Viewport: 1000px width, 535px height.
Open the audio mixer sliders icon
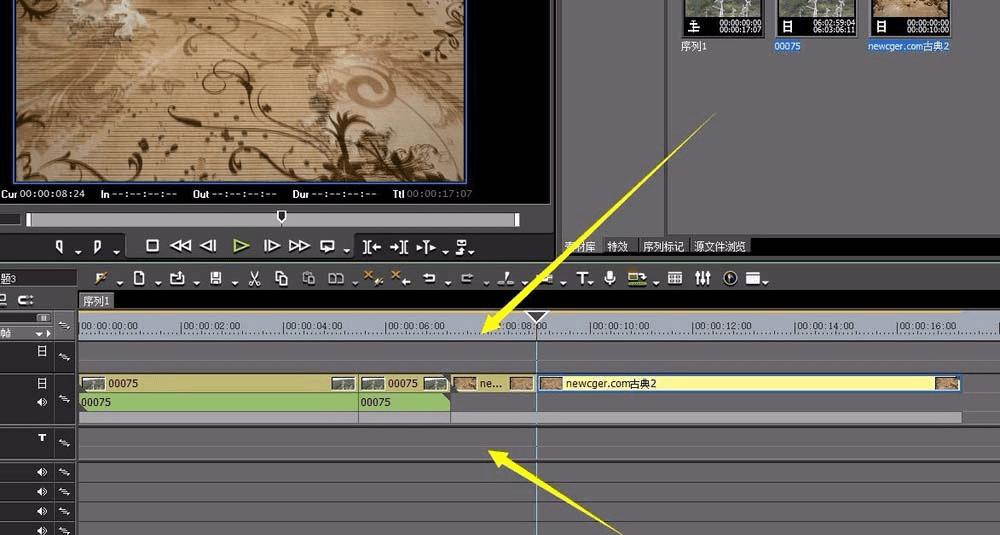702,278
